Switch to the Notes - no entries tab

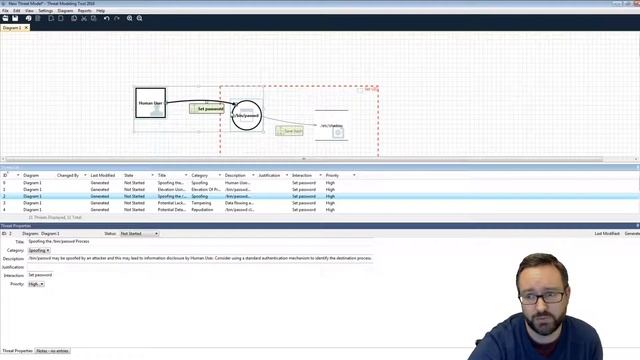pyautogui.click(x=53, y=351)
